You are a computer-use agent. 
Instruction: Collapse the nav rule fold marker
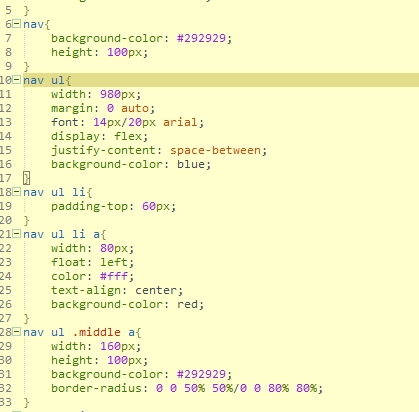(16, 24)
